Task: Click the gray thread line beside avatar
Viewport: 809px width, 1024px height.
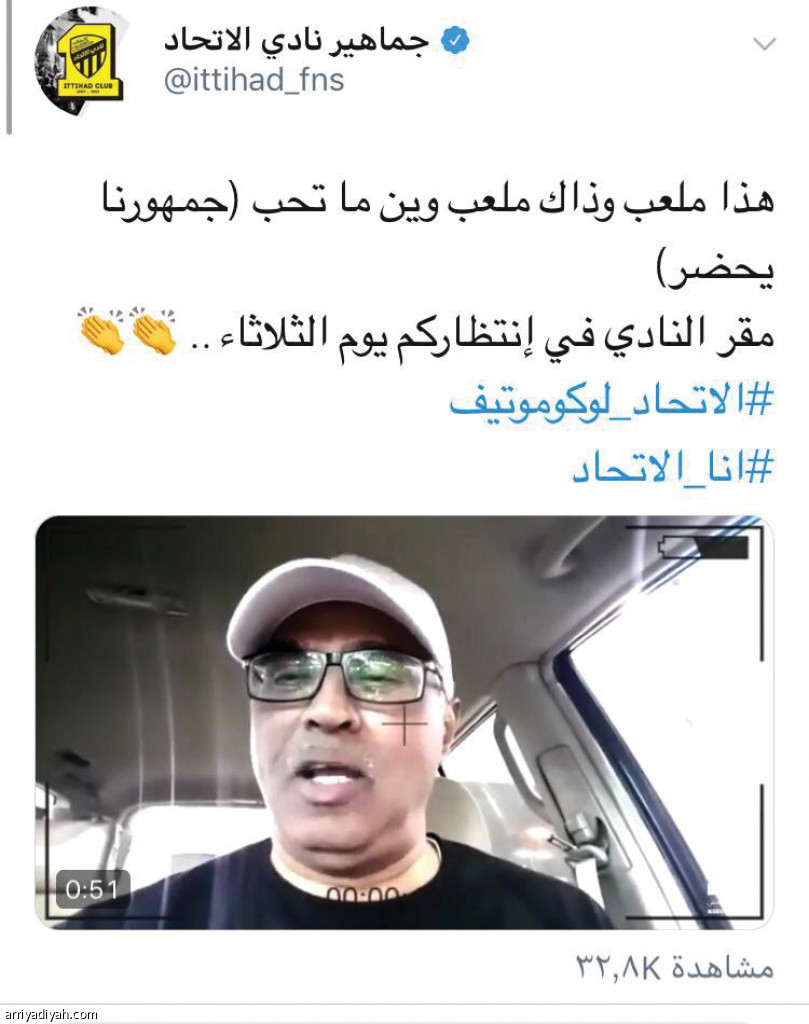Action: coord(8,67)
